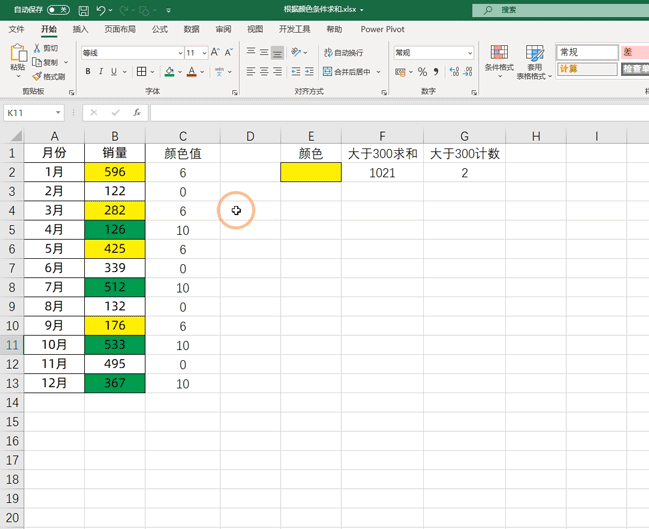Viewport: 649px width, 529px height.
Task: Click the Increase Indent icon
Action: click(x=309, y=71)
